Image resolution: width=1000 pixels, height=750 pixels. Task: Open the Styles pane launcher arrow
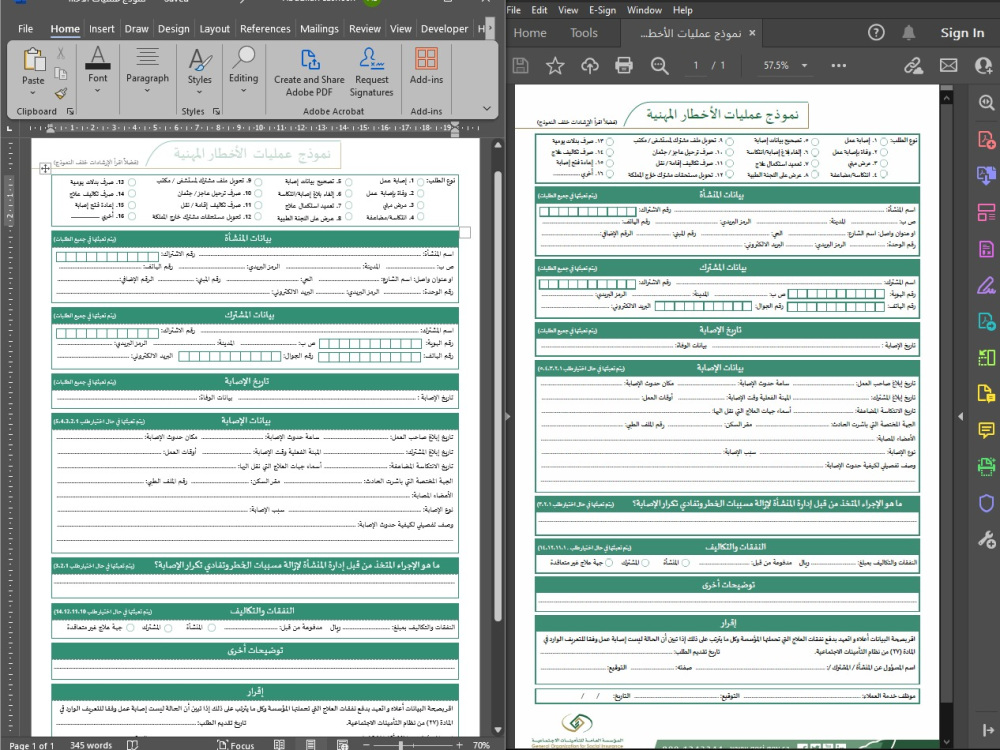point(217,111)
